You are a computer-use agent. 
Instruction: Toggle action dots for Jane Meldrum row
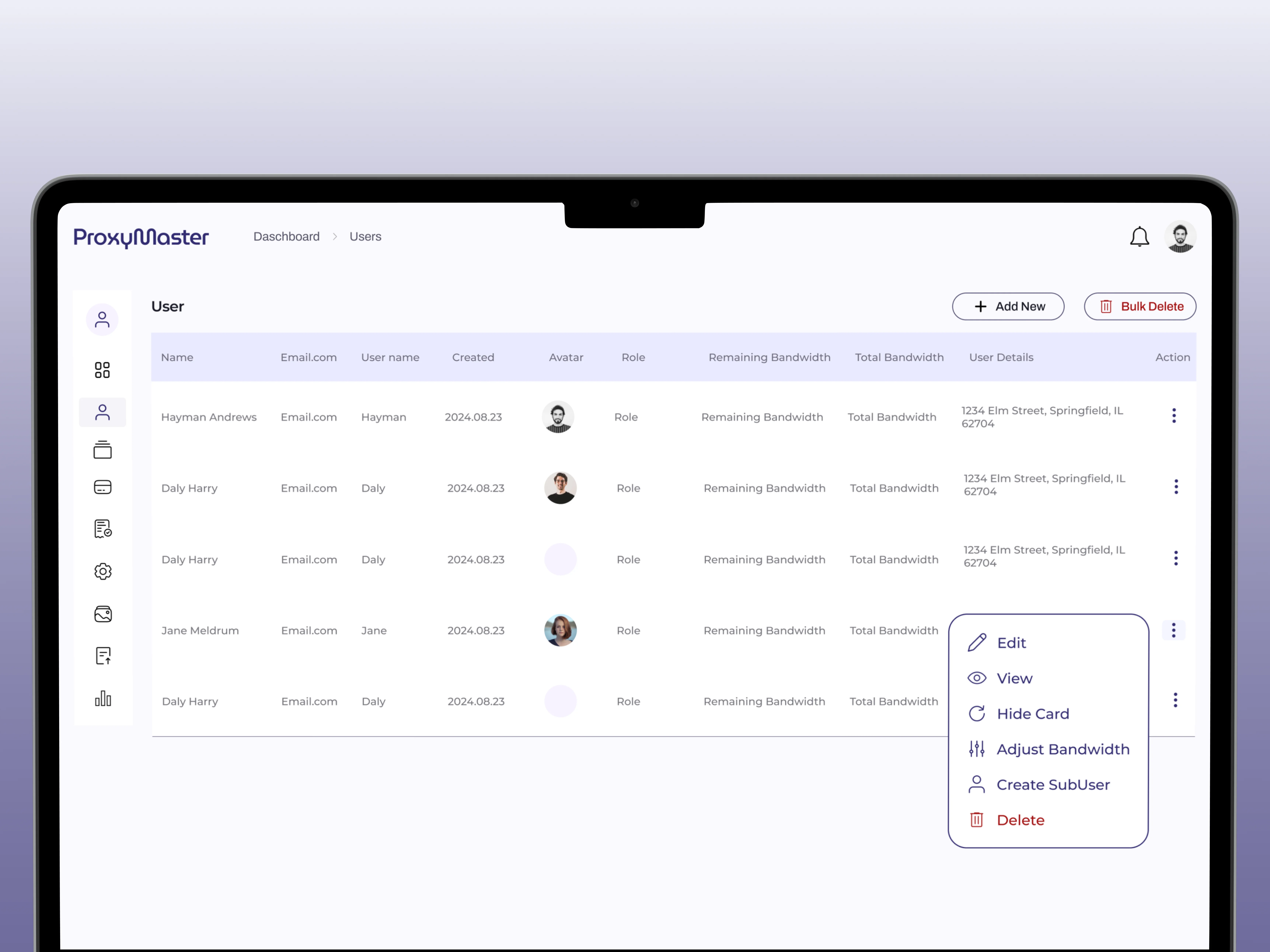[1174, 630]
